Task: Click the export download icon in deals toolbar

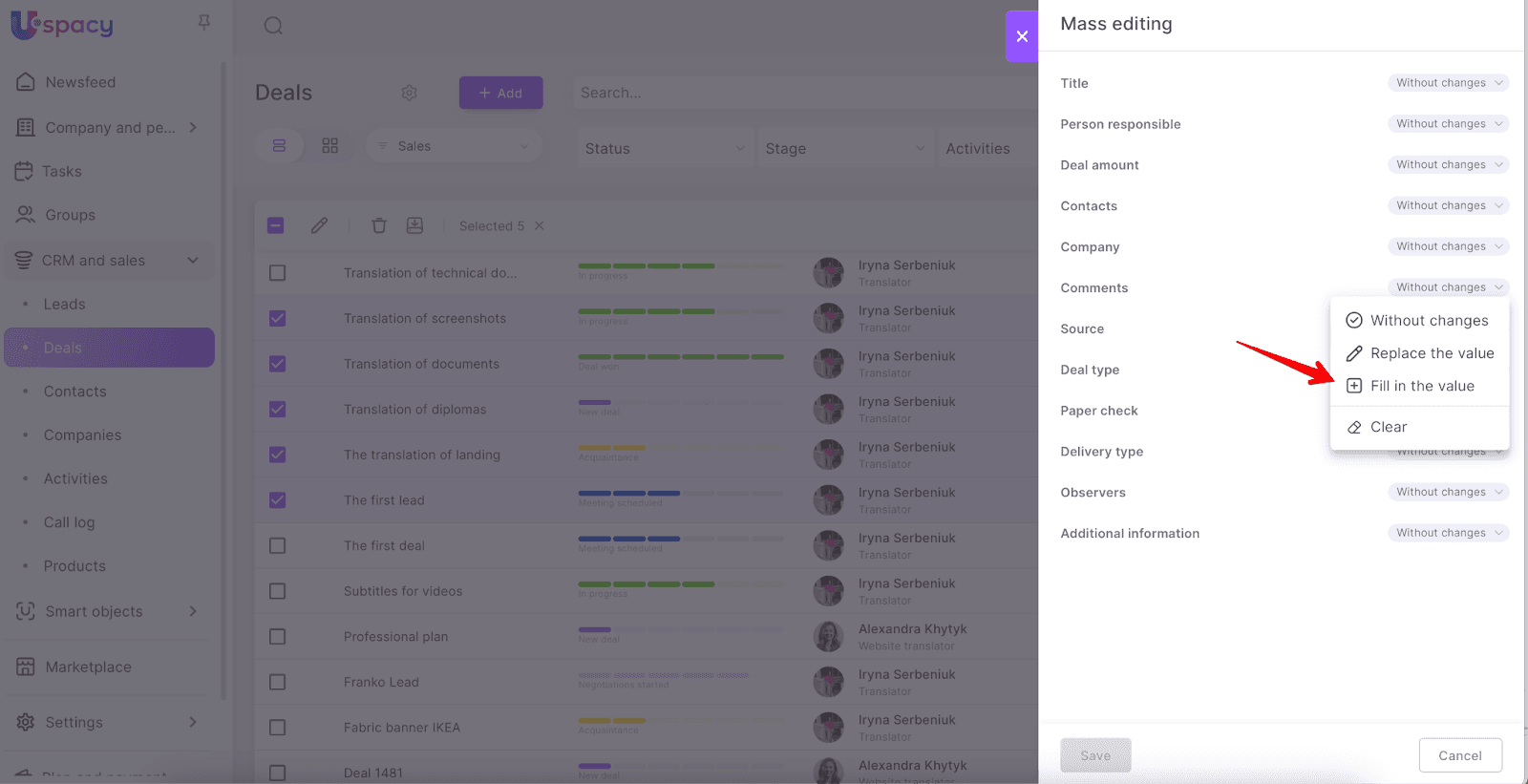Action: click(x=414, y=225)
